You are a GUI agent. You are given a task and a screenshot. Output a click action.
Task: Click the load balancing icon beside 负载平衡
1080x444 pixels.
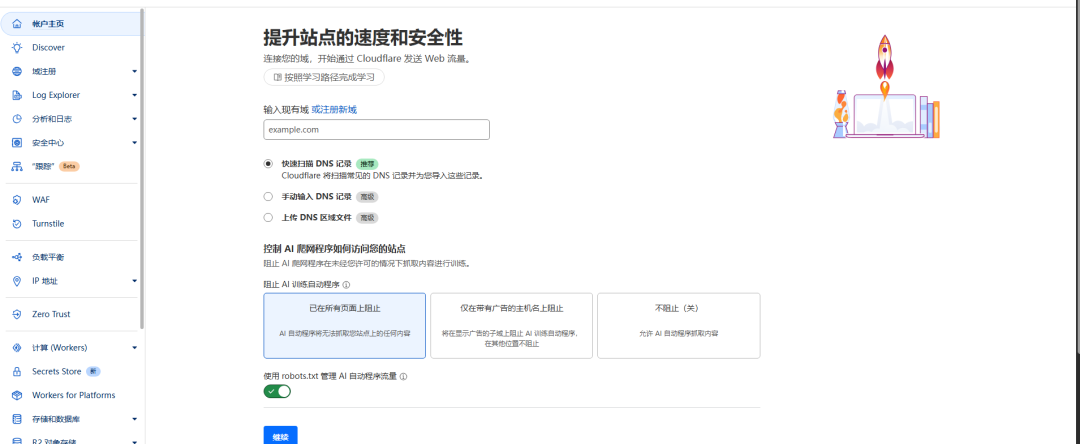pyautogui.click(x=17, y=257)
